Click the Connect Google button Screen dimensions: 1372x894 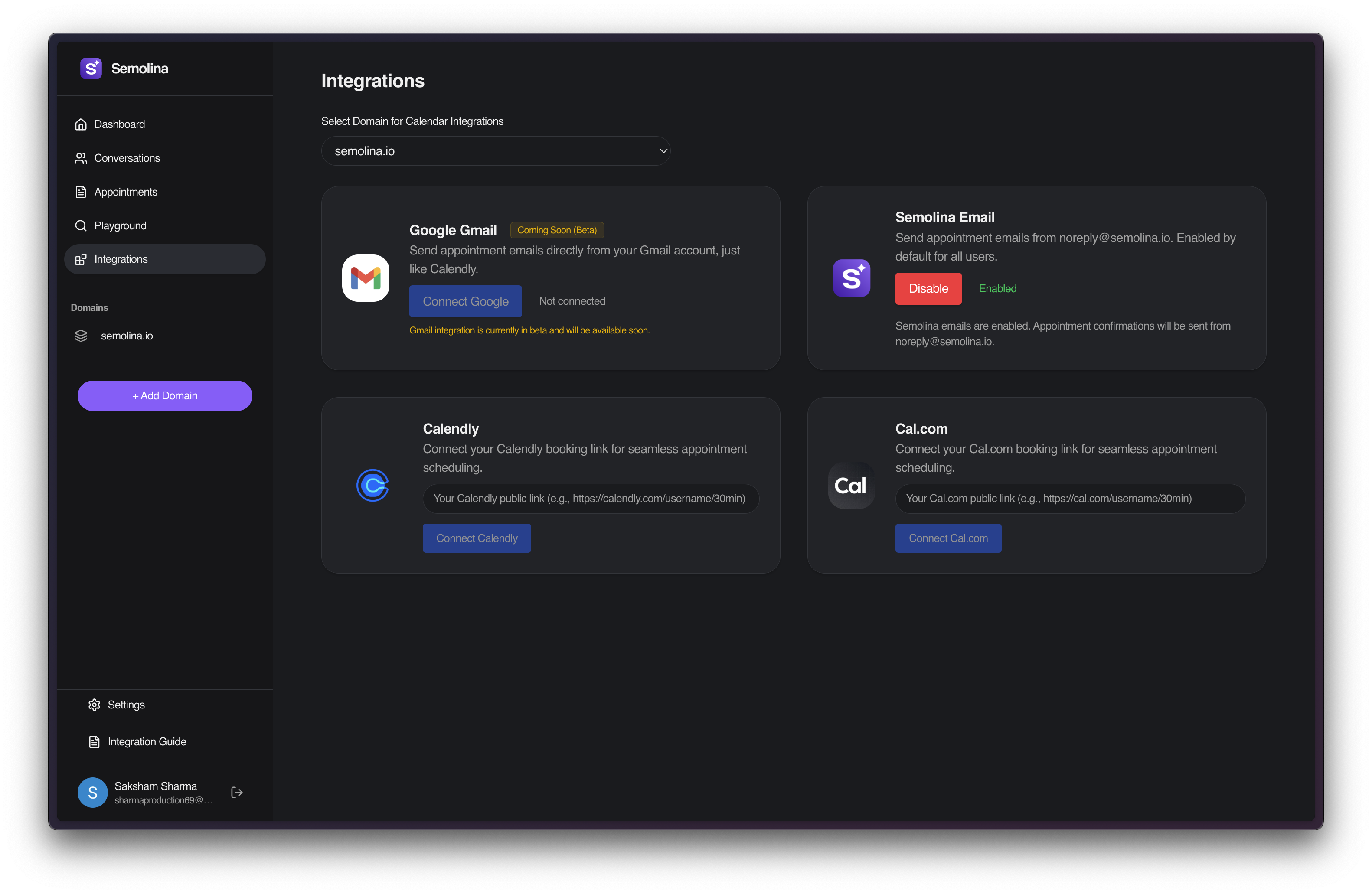[466, 301]
